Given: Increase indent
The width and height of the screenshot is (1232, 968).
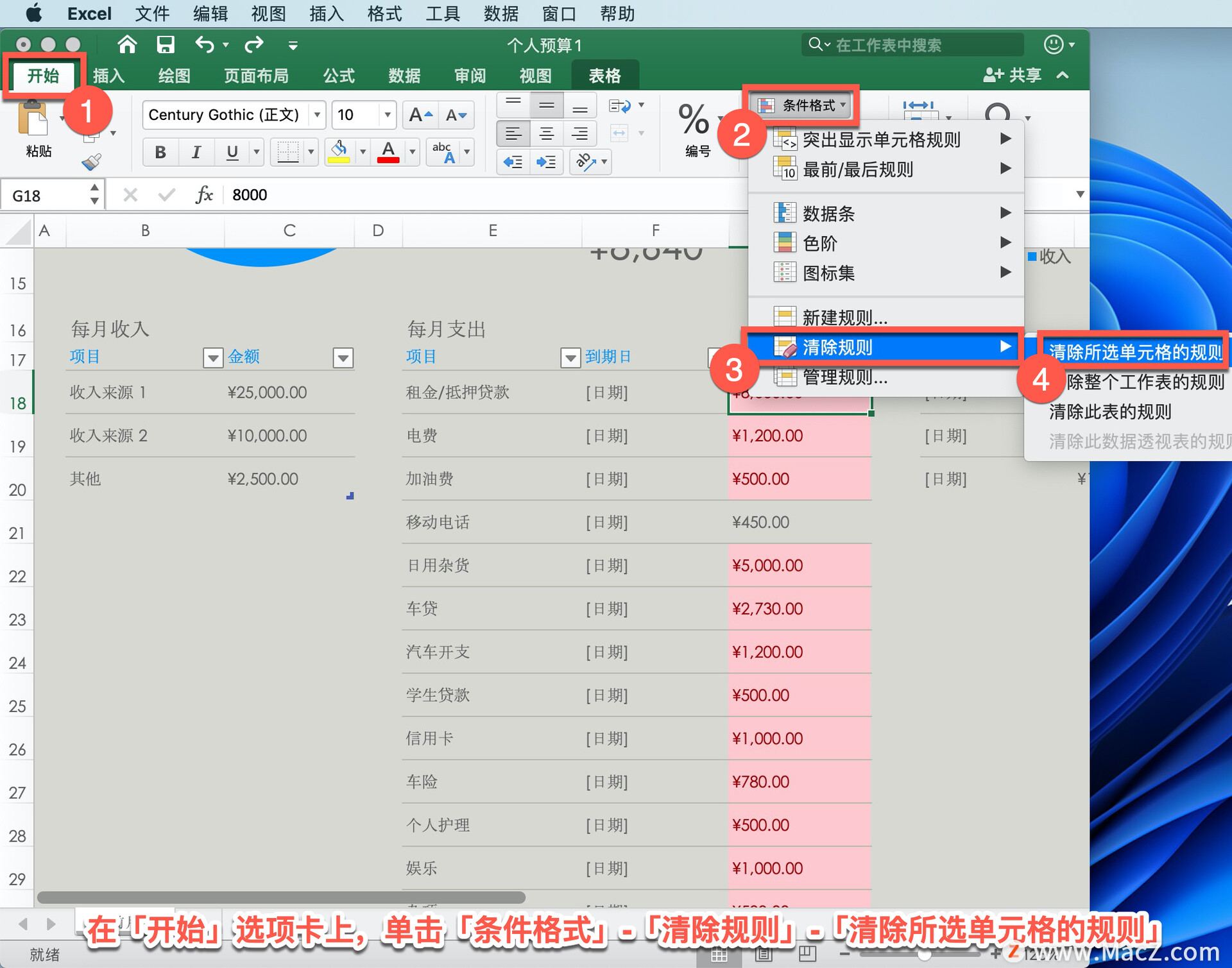Looking at the screenshot, I should tap(547, 162).
